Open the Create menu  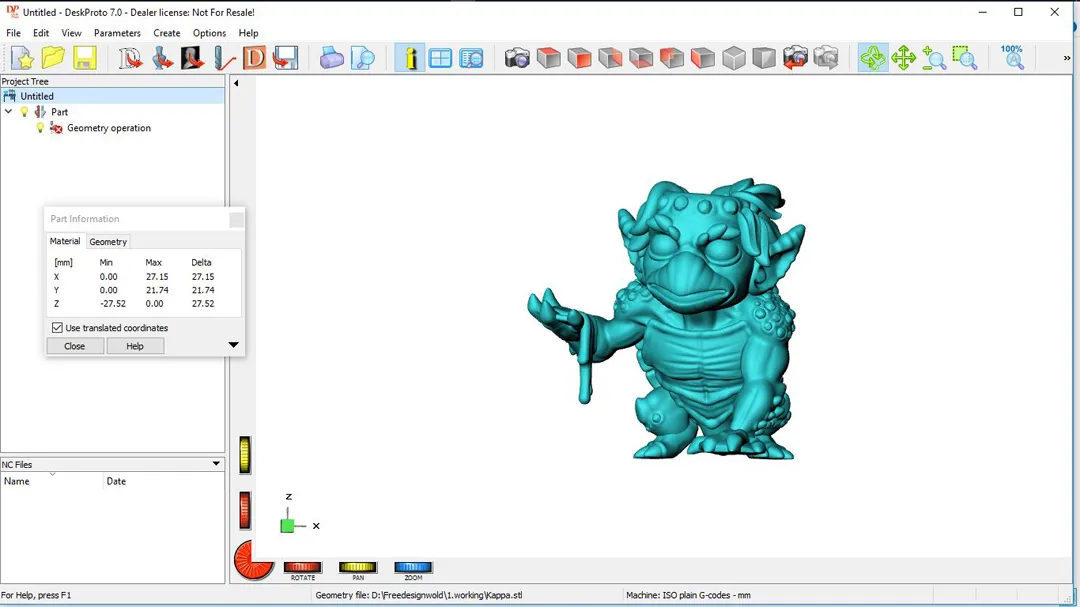coord(167,33)
